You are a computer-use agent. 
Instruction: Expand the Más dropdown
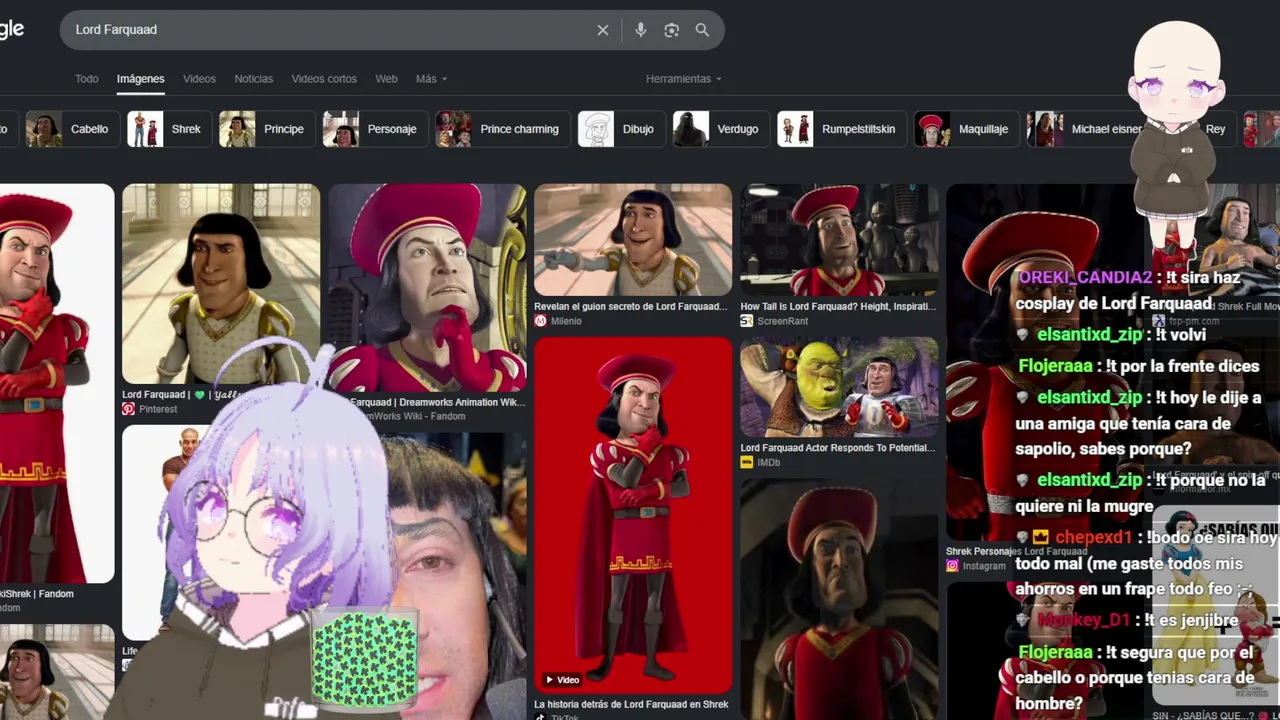(431, 79)
